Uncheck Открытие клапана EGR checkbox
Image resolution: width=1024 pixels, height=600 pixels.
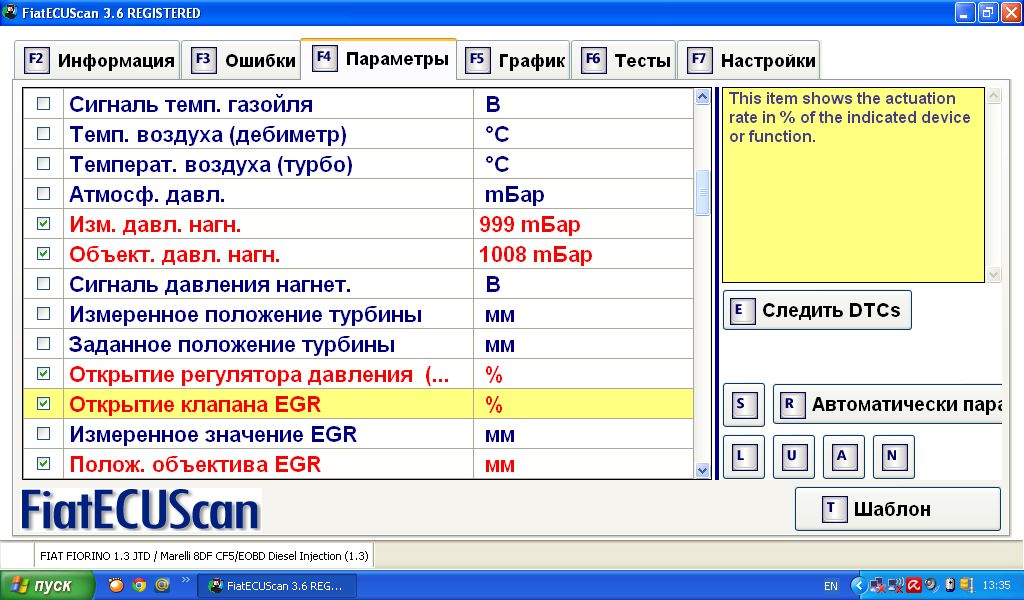(43, 404)
